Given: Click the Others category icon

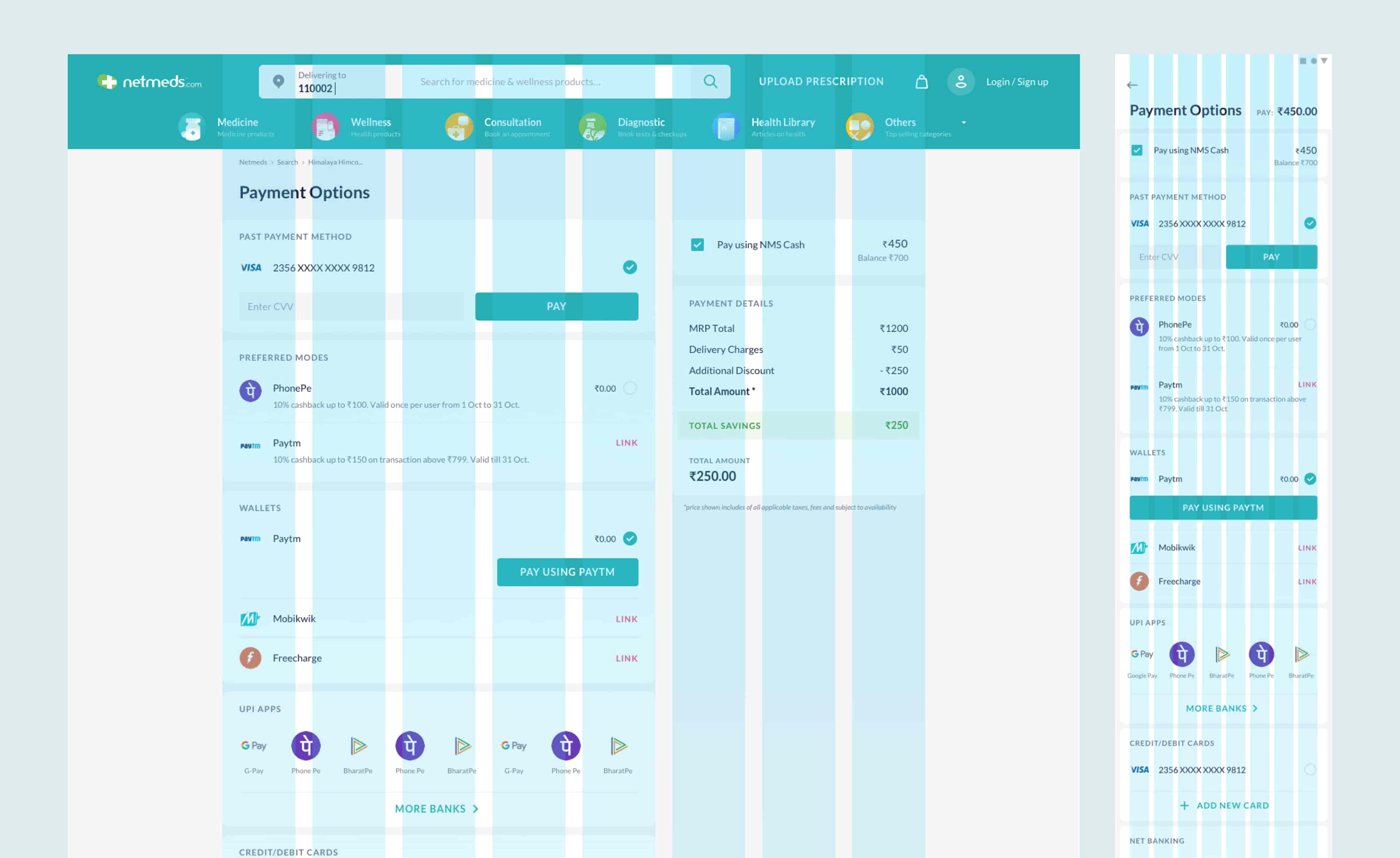Looking at the screenshot, I should (x=860, y=127).
